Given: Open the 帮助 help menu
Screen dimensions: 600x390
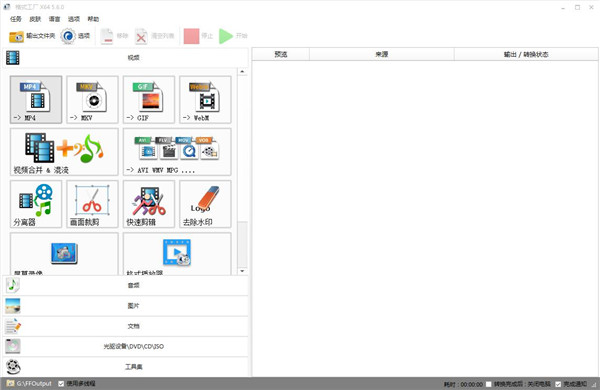Looking at the screenshot, I should pos(93,19).
